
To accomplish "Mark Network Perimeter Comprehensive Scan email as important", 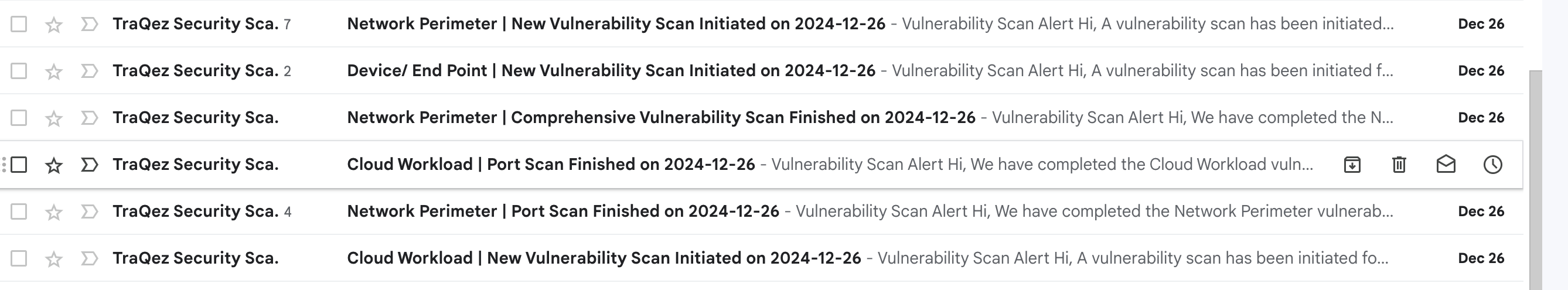I will 90,118.
